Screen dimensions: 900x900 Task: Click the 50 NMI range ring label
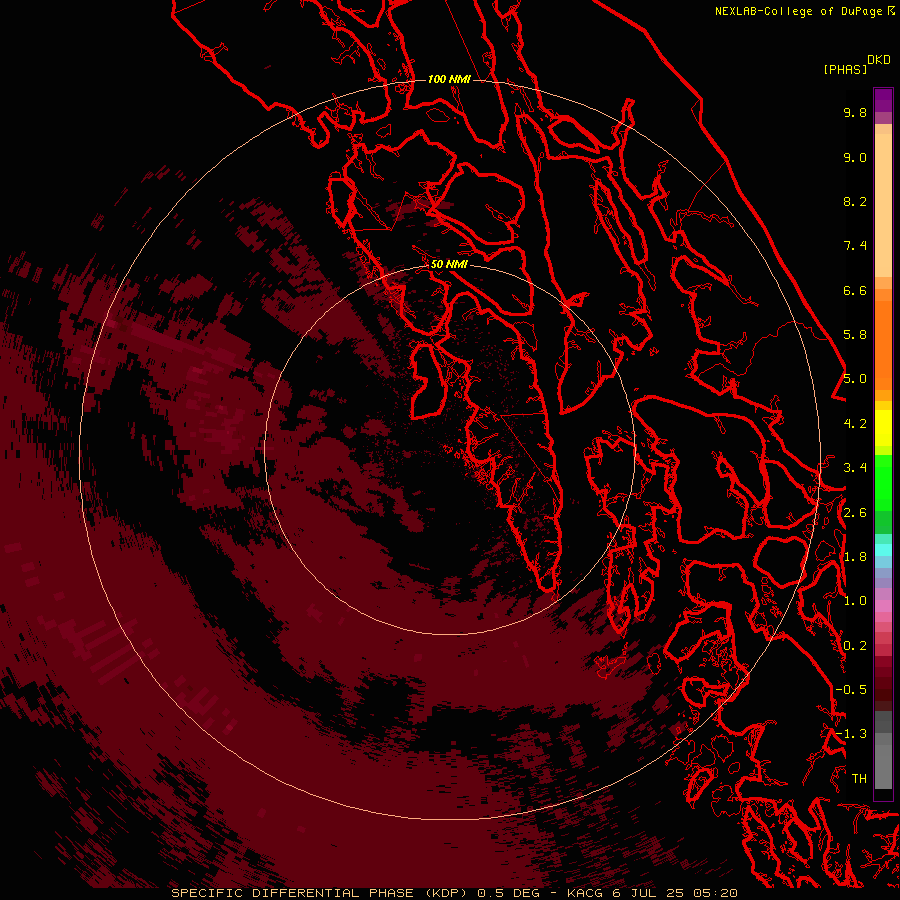[449, 264]
